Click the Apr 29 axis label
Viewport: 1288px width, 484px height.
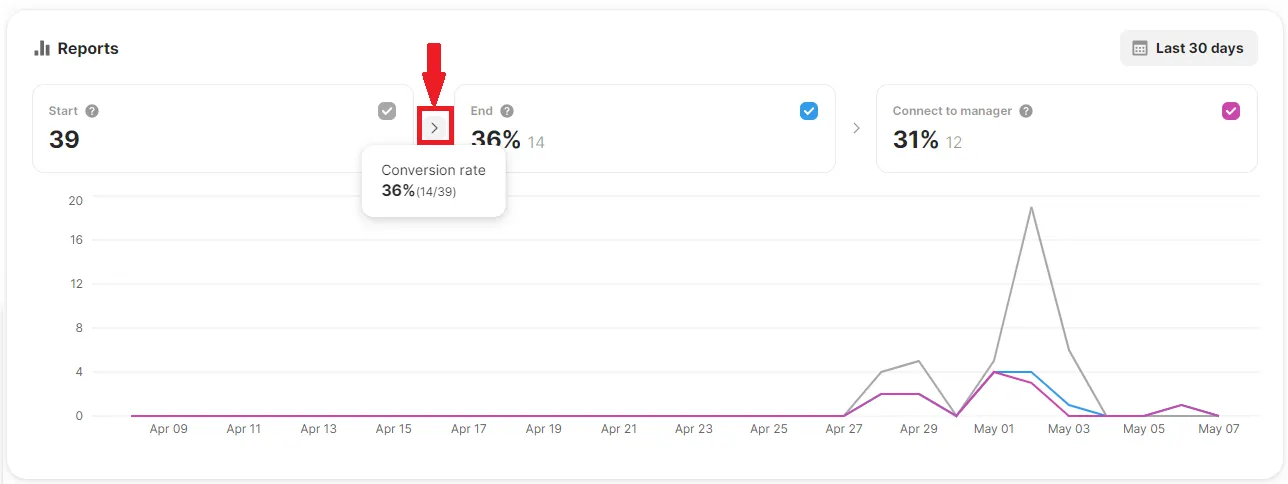coord(919,429)
